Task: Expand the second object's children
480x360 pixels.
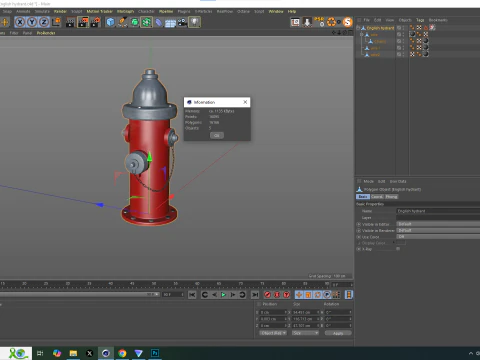Action: click(x=361, y=35)
